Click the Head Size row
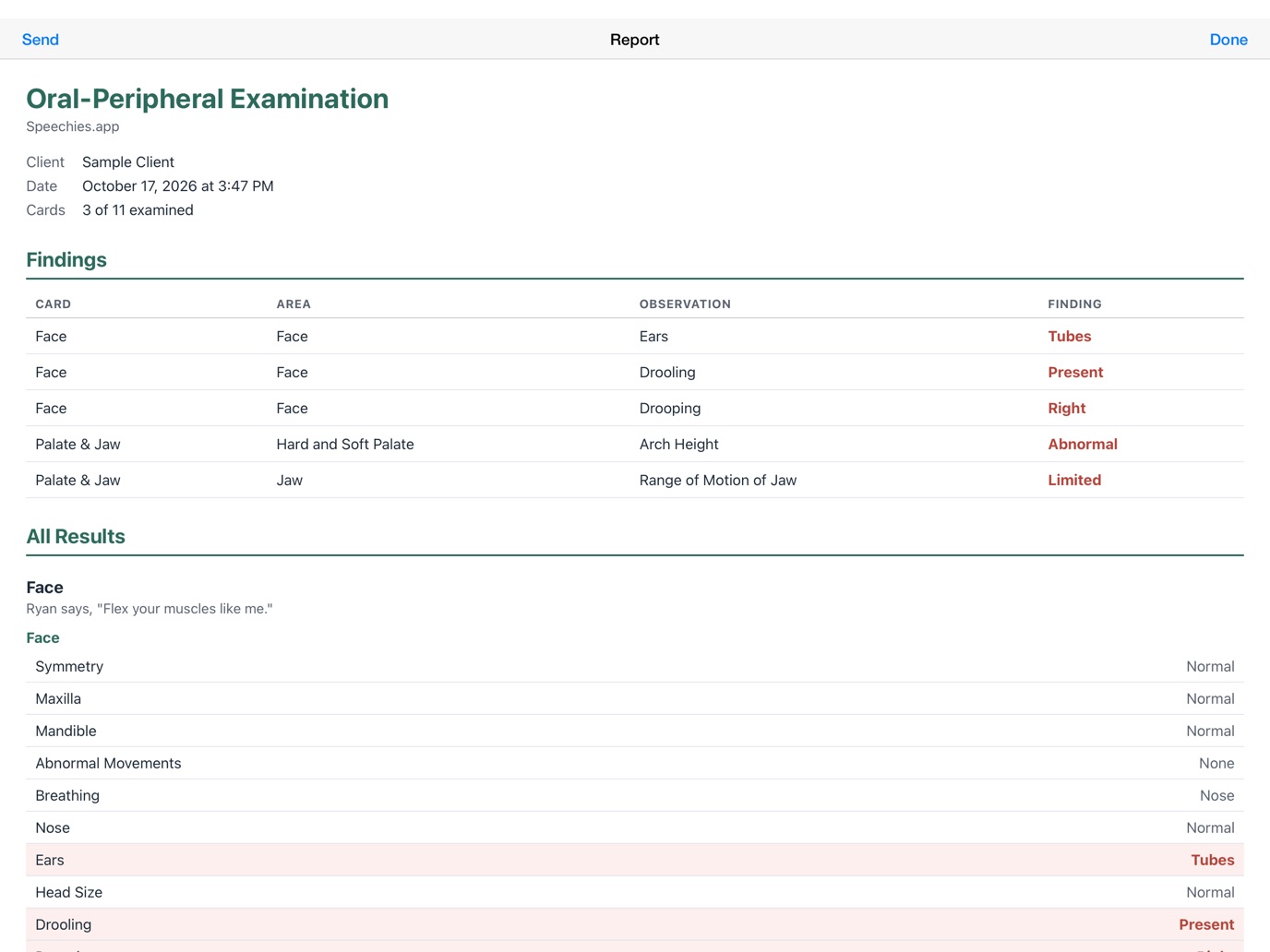 pos(635,893)
